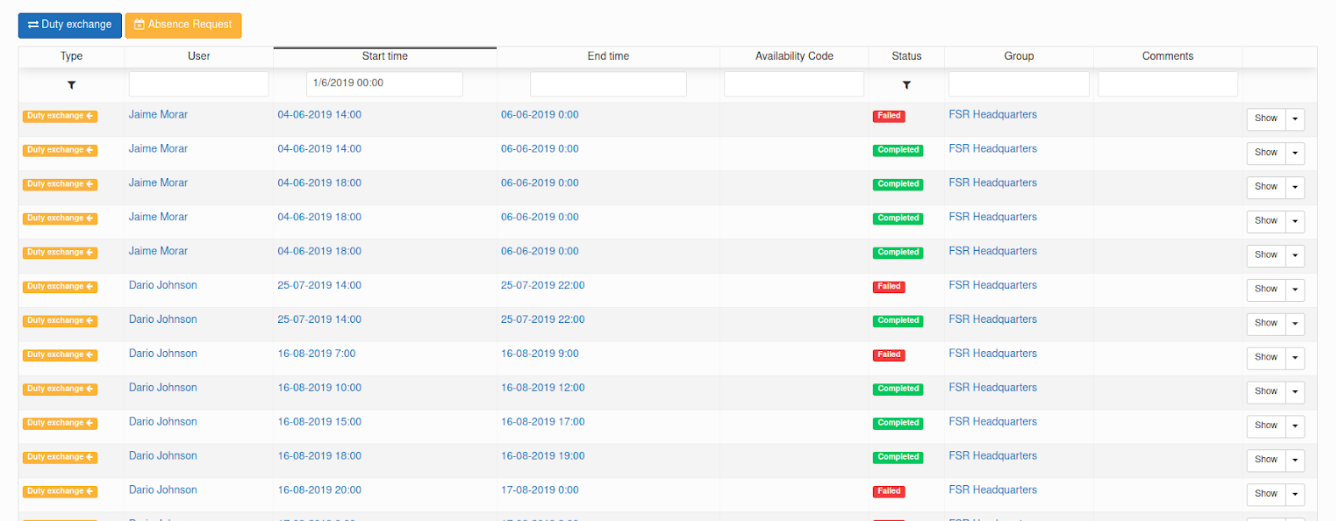The width and height of the screenshot is (1336, 521).
Task: Click Completed badge for 16-08-2019 15:00 row
Action: point(898,423)
